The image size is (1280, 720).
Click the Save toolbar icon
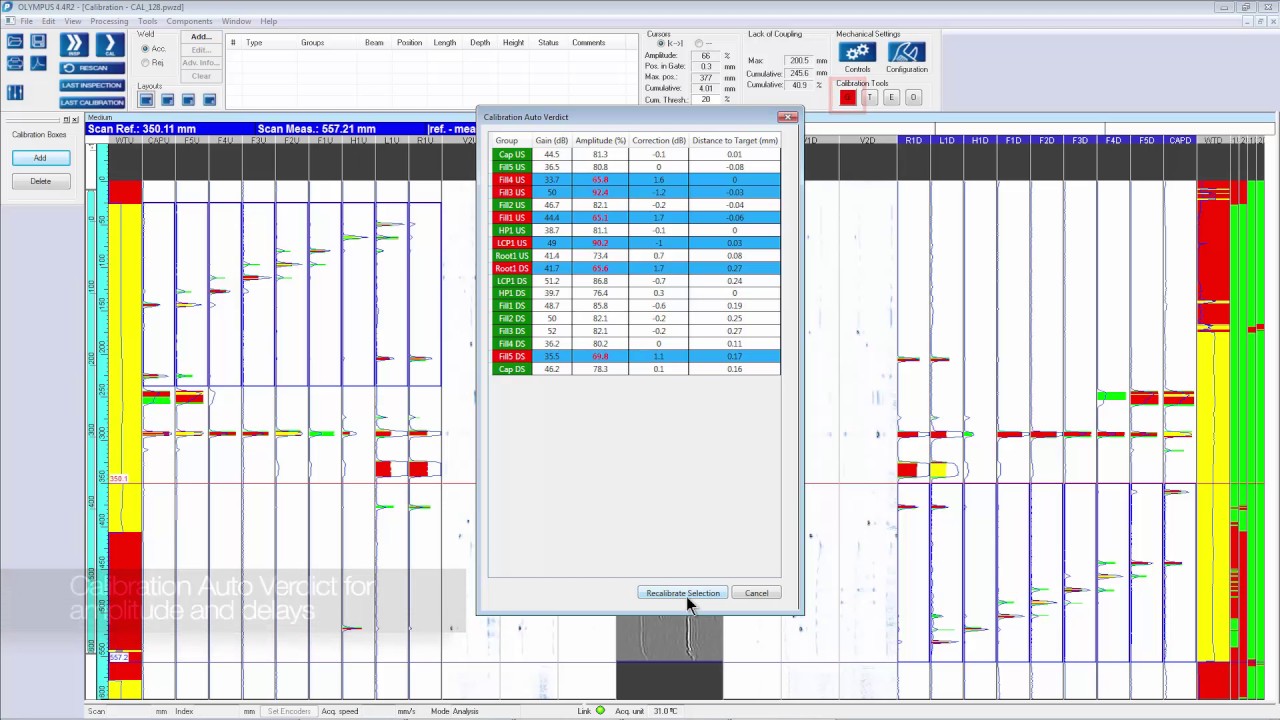pyautogui.click(x=38, y=40)
